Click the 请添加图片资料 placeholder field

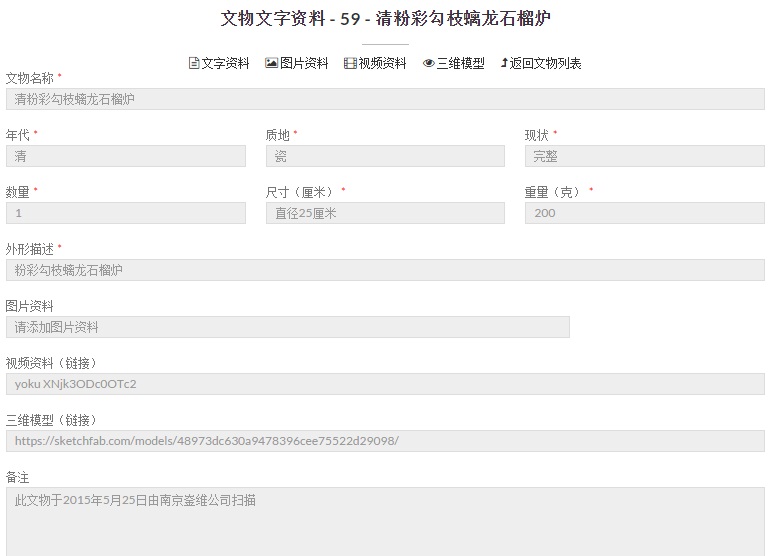pyautogui.click(x=287, y=327)
